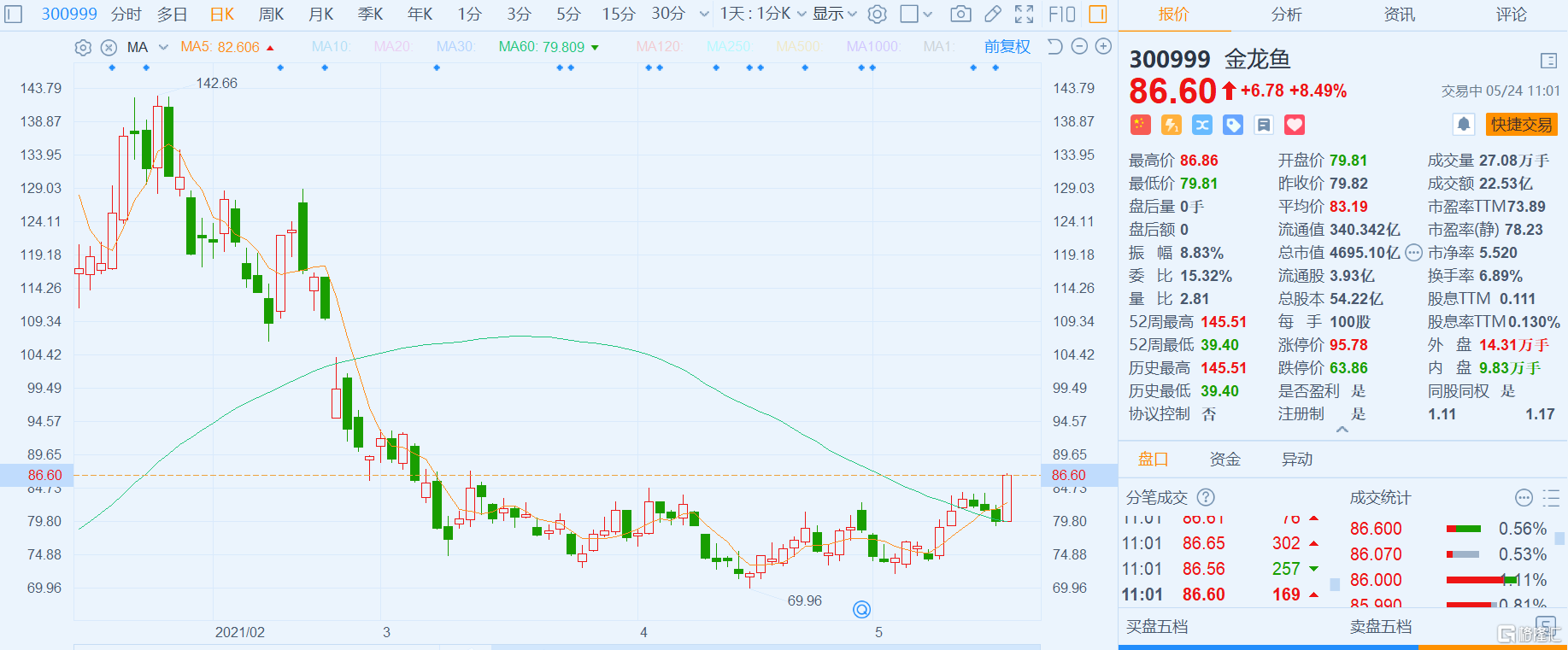Expand the chart to fullscreen
1568x650 pixels.
pyautogui.click(x=1024, y=14)
